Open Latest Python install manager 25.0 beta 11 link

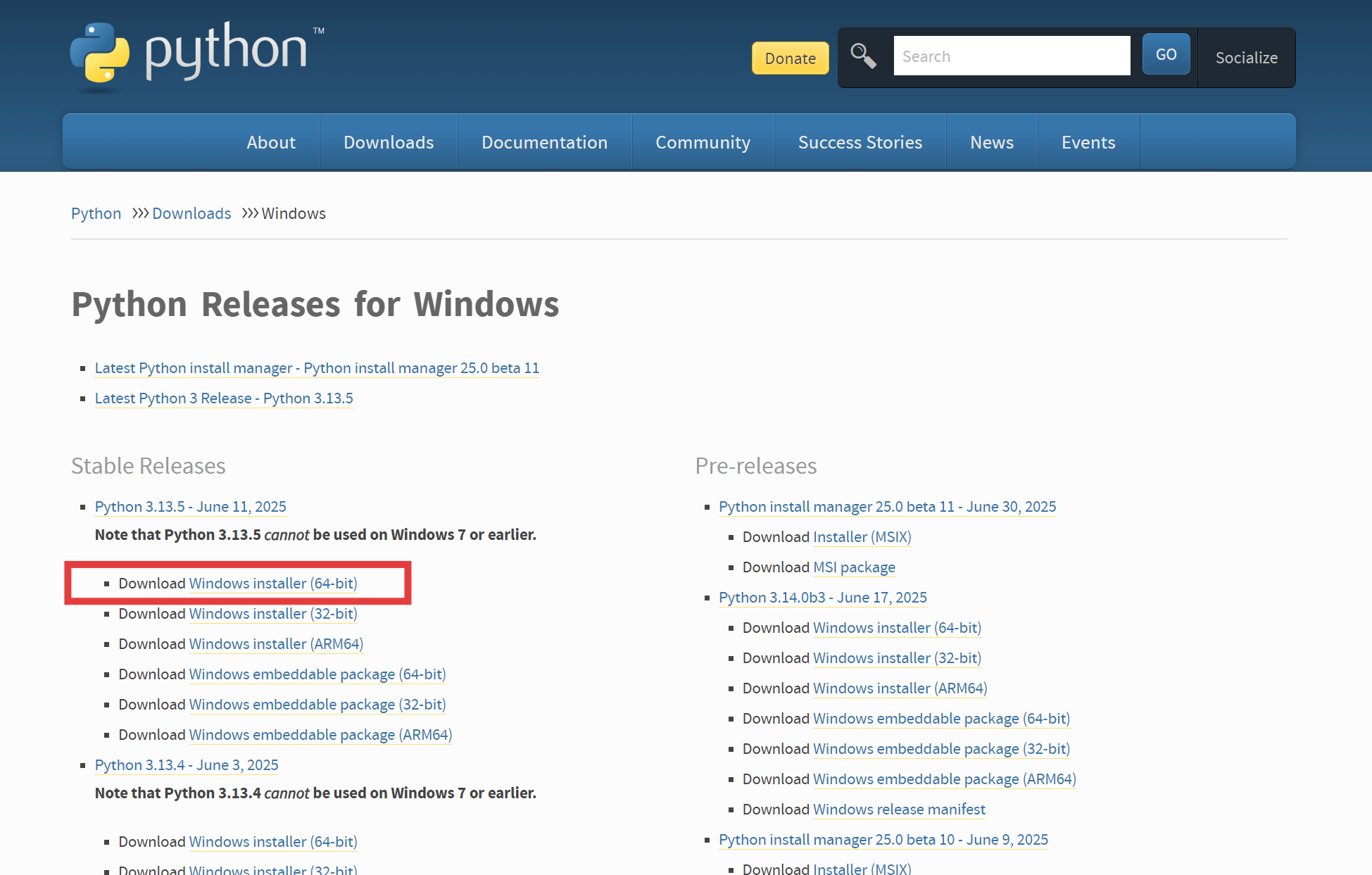point(317,368)
